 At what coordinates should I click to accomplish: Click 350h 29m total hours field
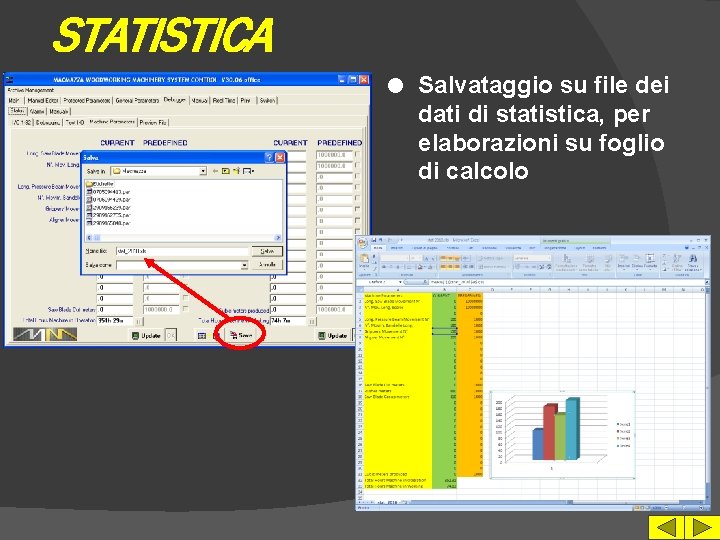pos(115,321)
